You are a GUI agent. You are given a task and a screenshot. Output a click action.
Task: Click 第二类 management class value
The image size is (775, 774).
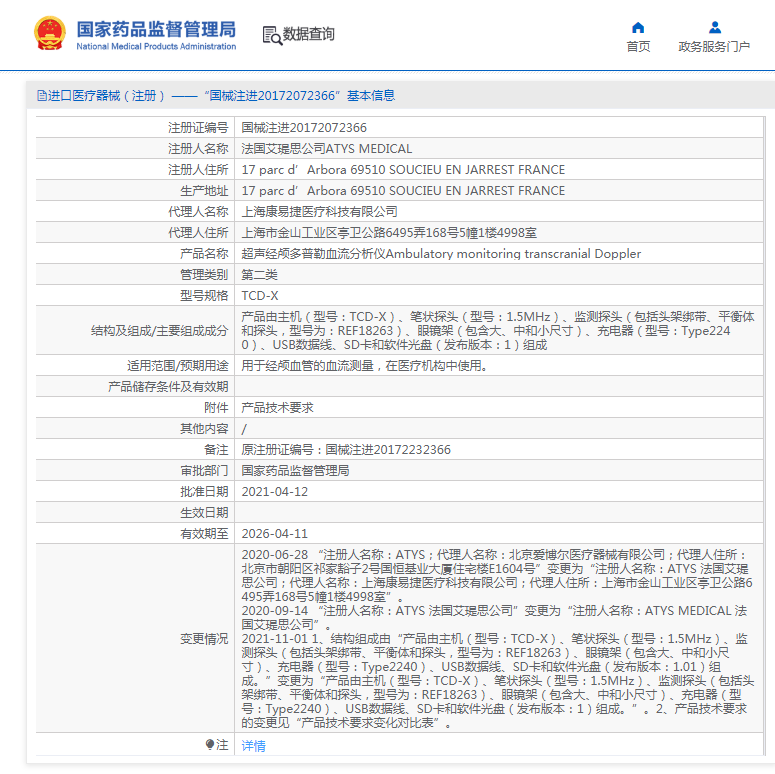click(259, 274)
